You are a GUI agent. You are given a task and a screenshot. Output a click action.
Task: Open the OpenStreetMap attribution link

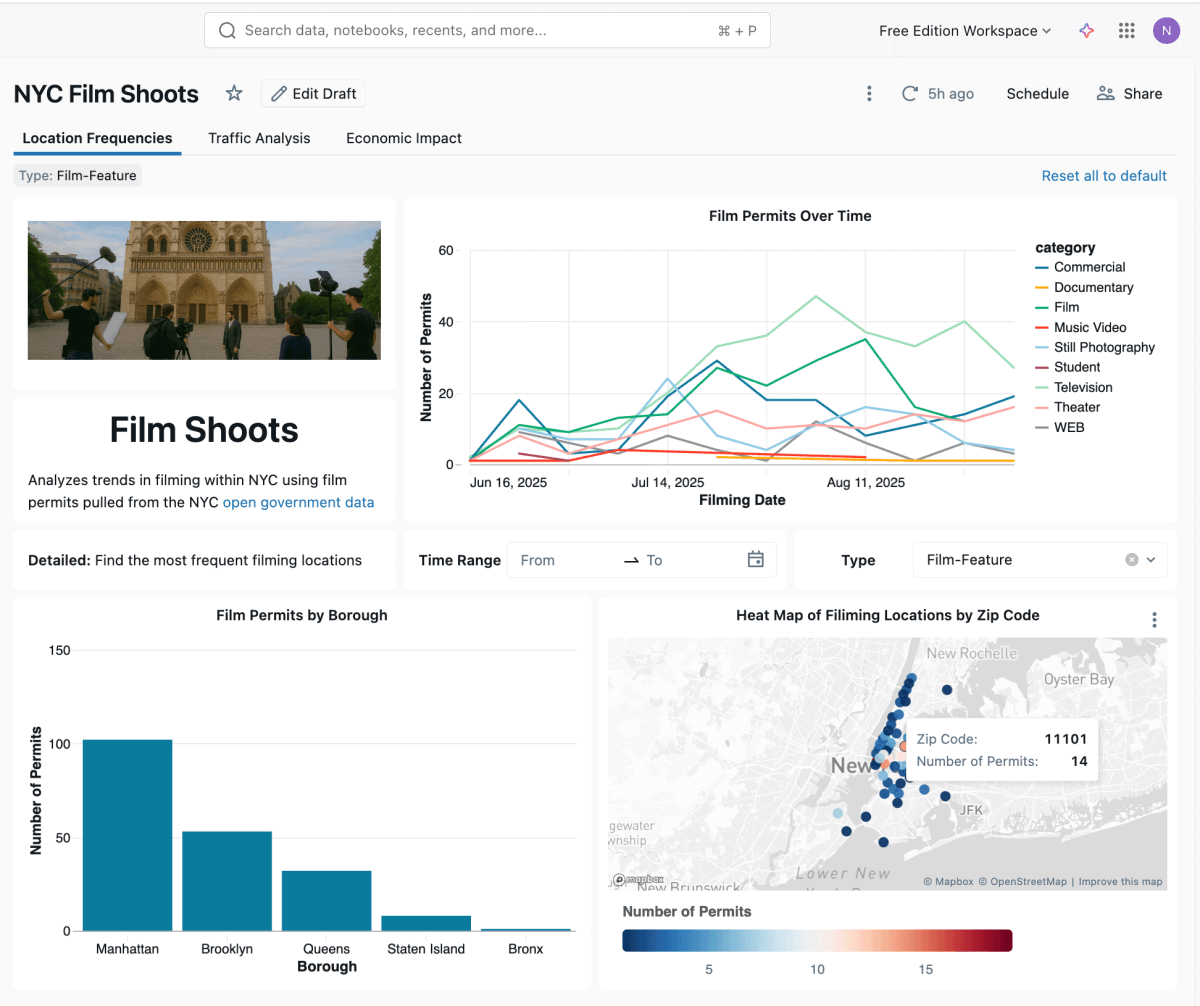(x=1022, y=882)
